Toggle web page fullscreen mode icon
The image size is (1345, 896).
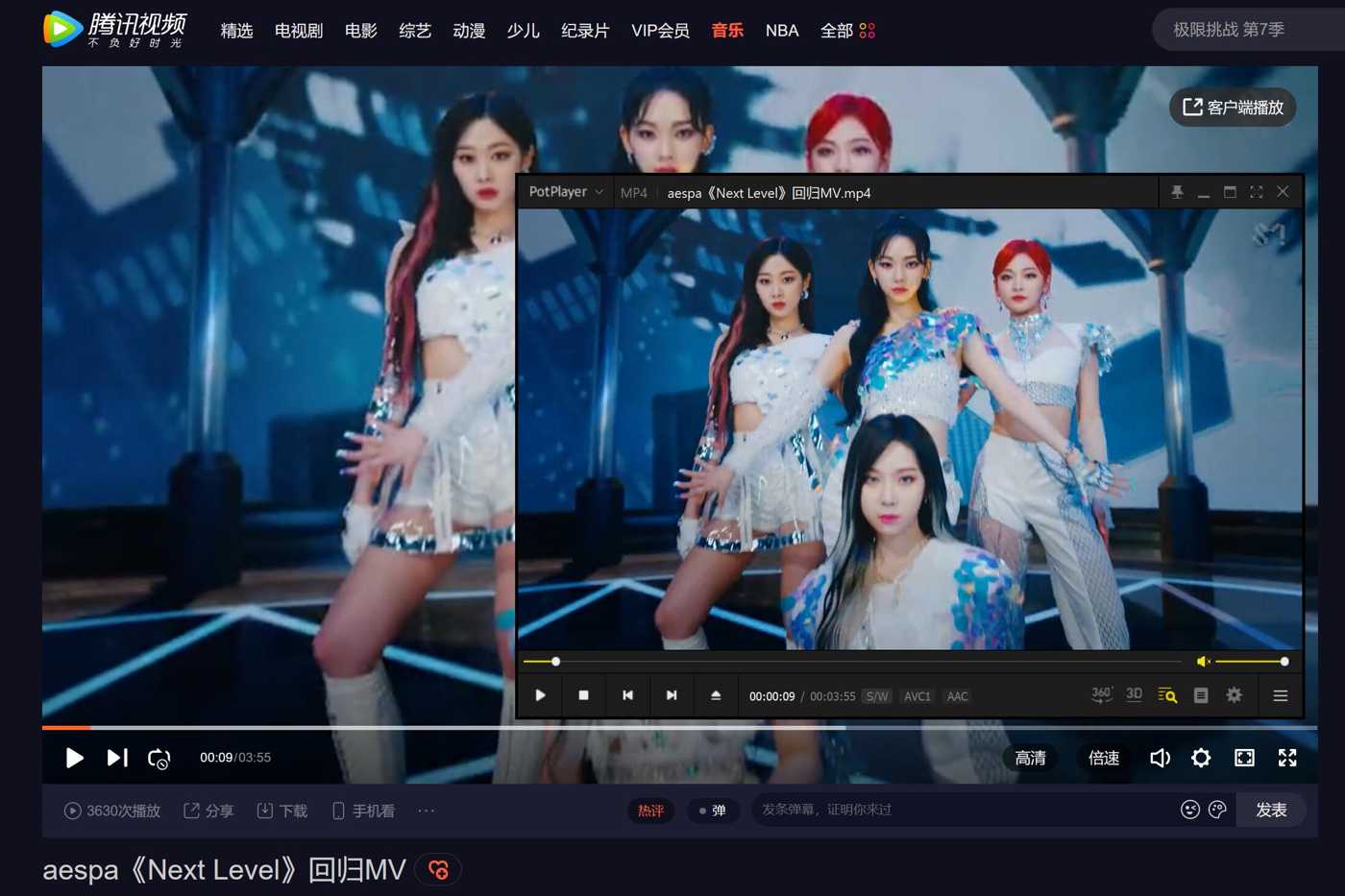point(1244,758)
